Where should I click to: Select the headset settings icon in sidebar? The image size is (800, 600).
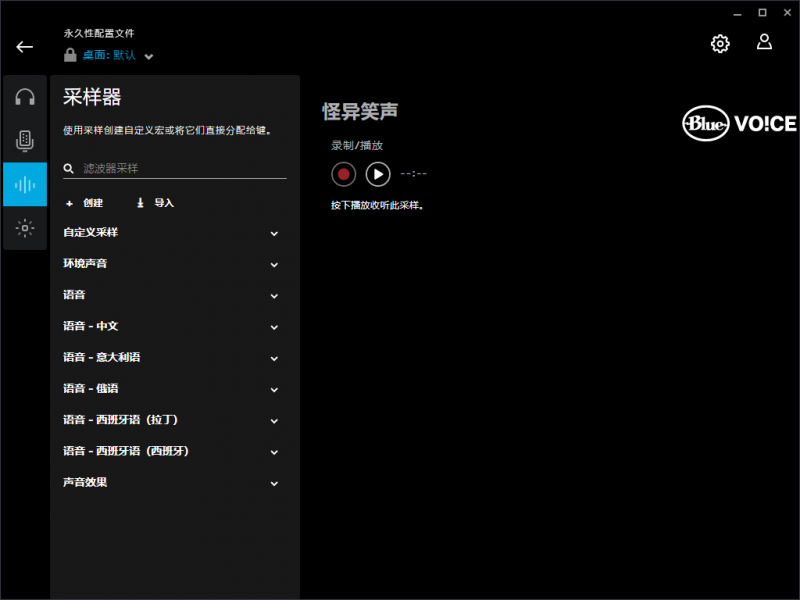pyautogui.click(x=24, y=97)
